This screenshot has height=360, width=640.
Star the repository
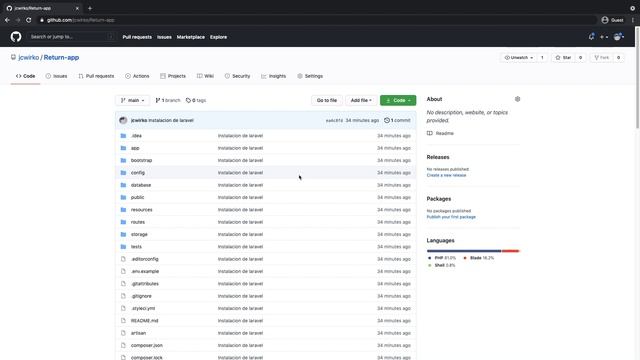[563, 58]
